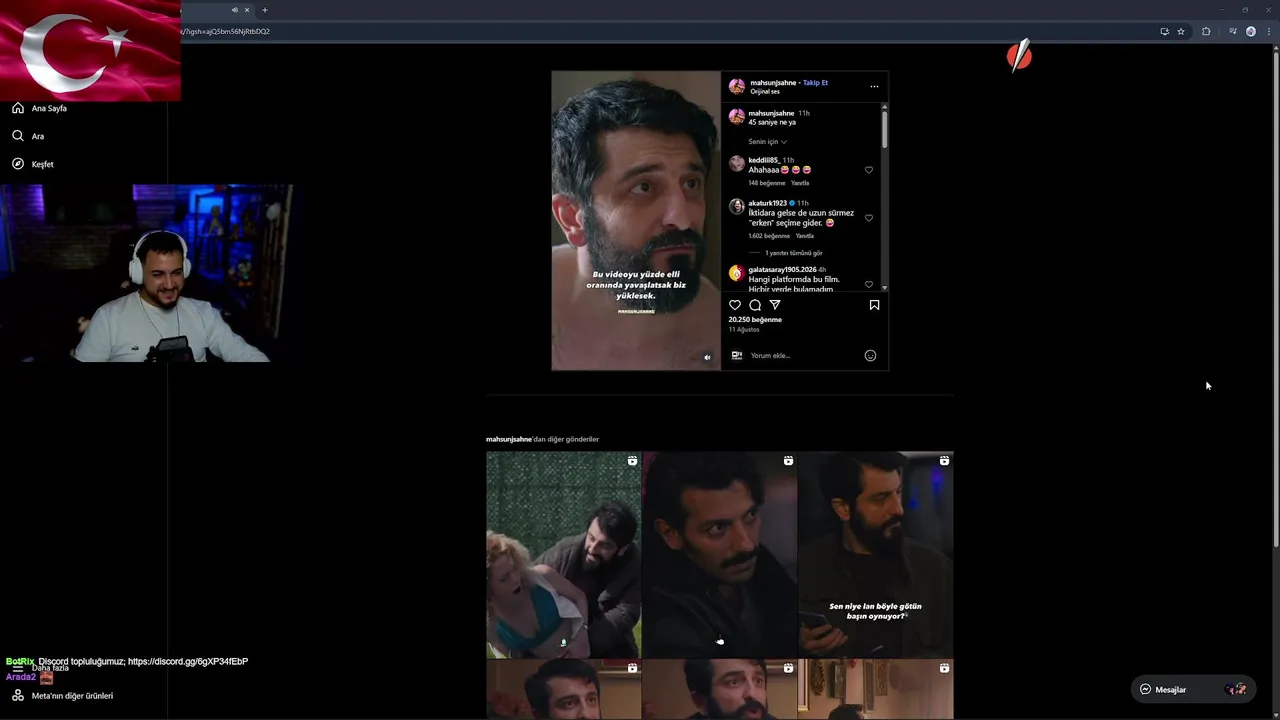The image size is (1280, 720).
Task: Open Meta'nın diğer ürünleri
Action: coord(62,696)
